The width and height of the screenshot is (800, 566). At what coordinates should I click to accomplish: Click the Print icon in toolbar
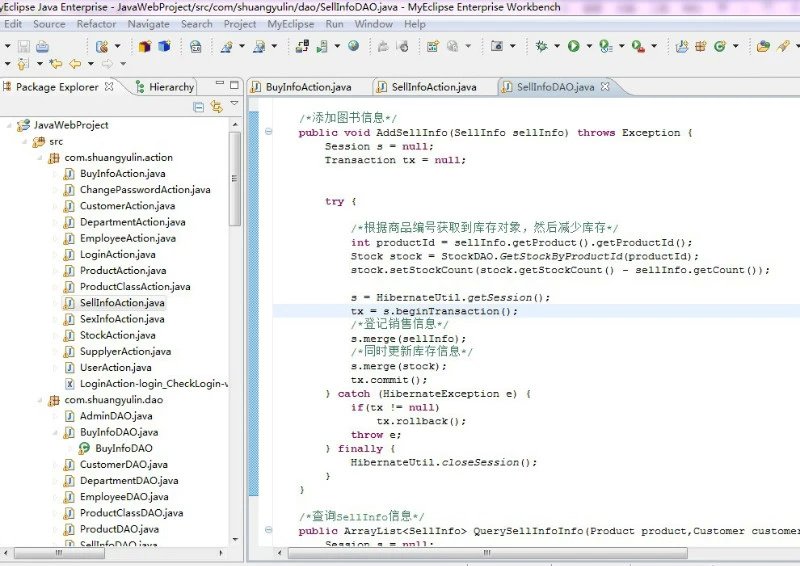(x=42, y=46)
